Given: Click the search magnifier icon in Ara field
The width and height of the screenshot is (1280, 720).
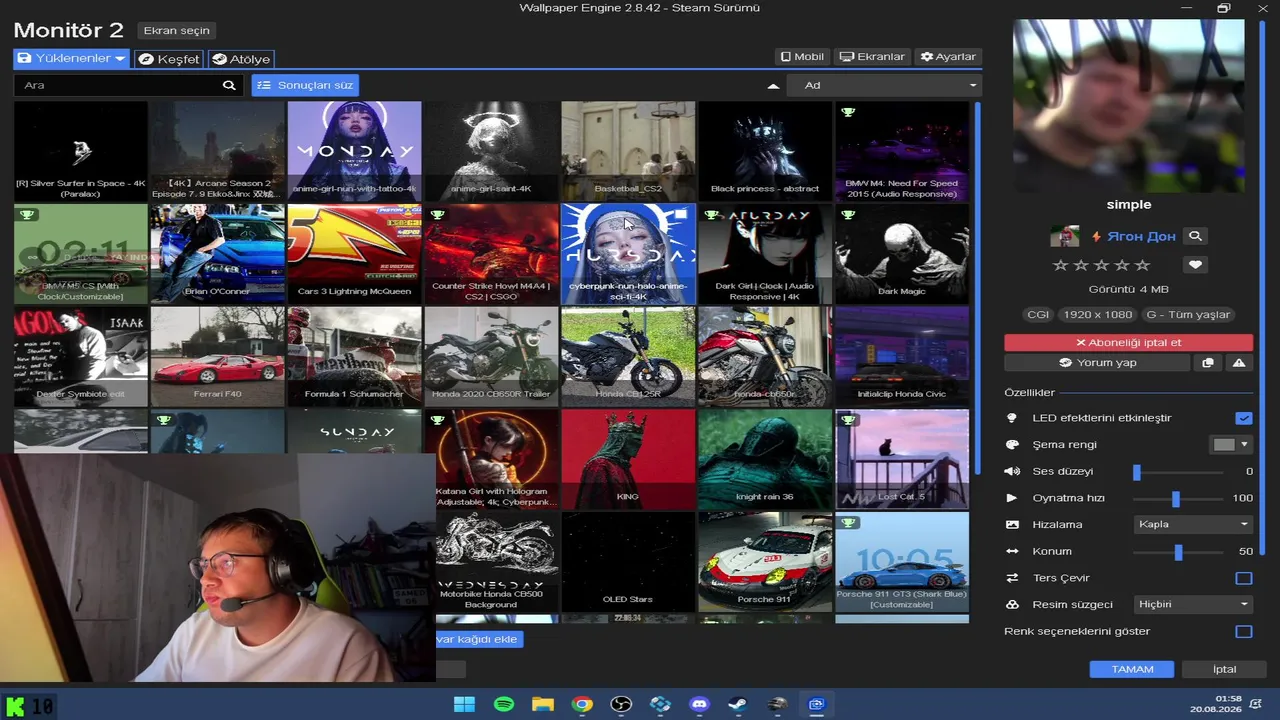Looking at the screenshot, I should coord(229,85).
